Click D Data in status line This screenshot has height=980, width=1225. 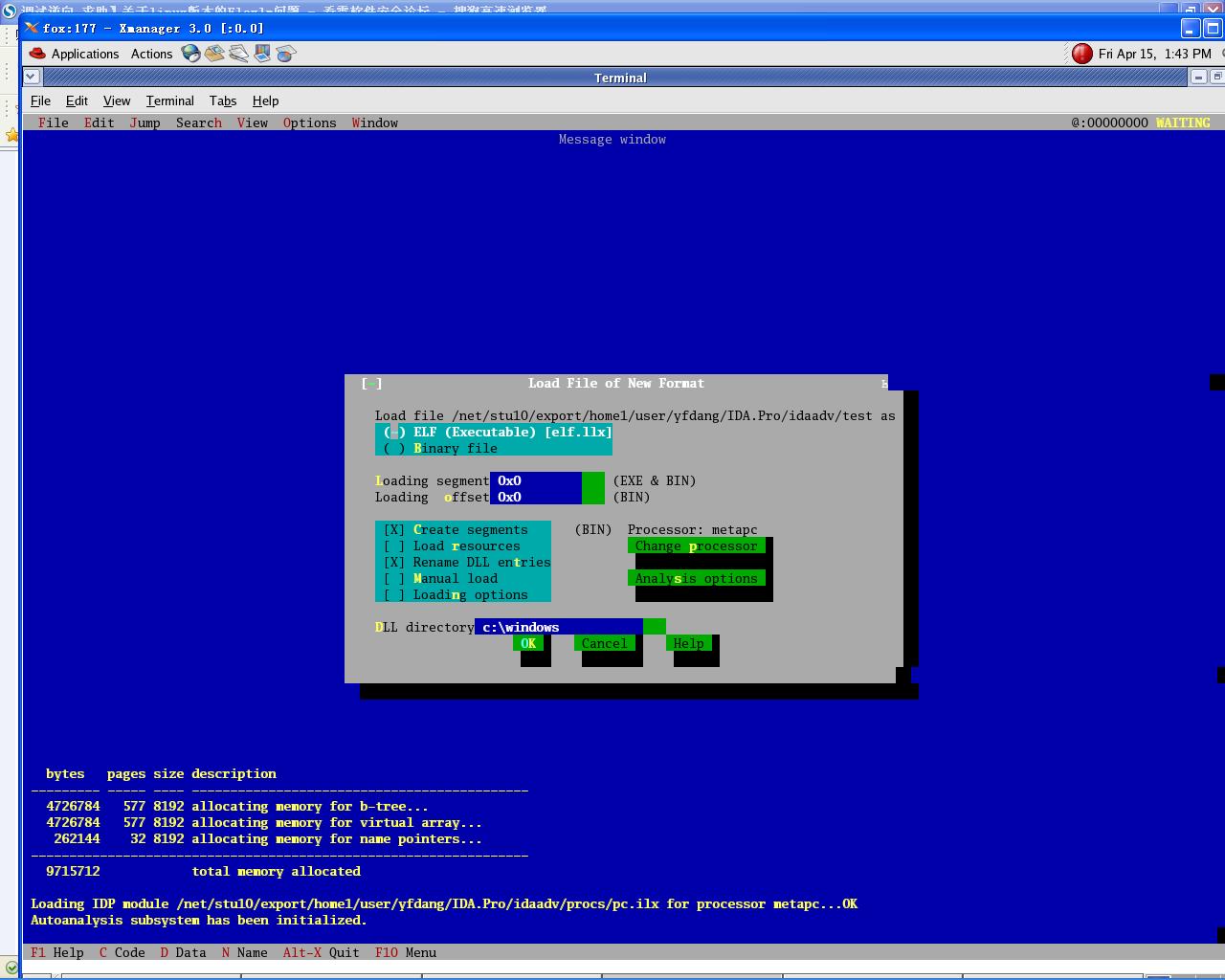click(184, 952)
